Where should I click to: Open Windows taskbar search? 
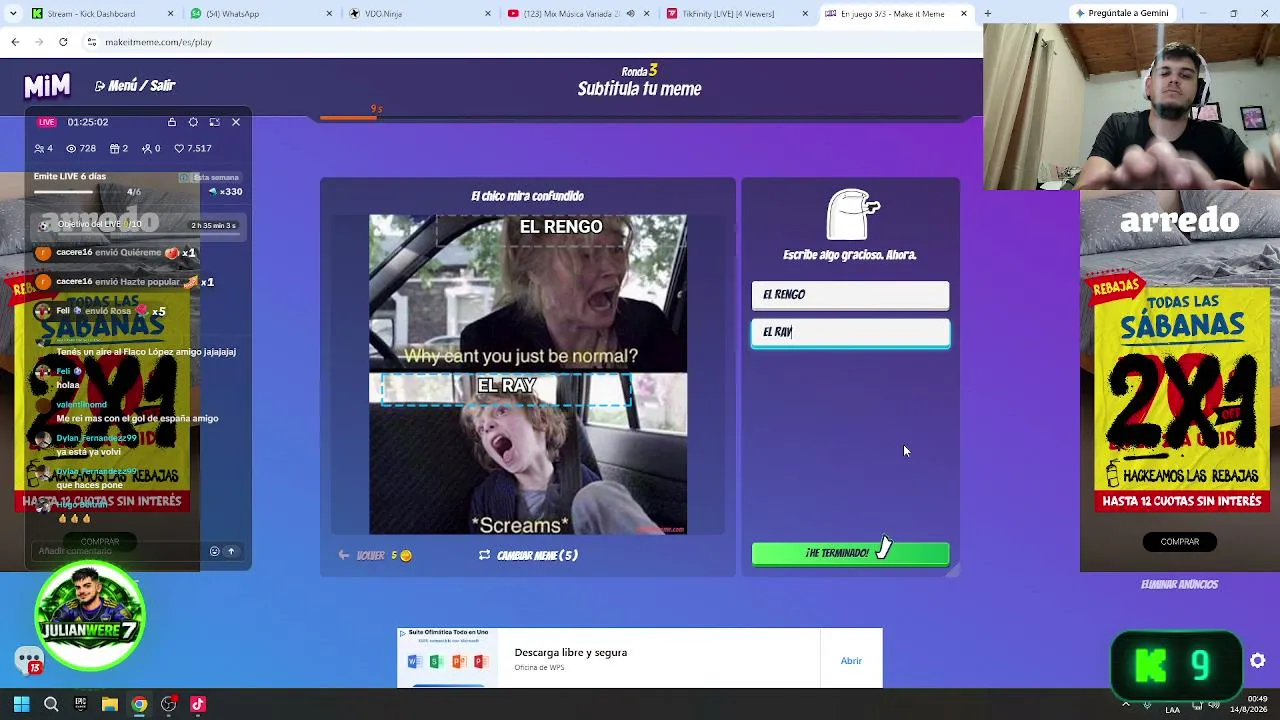click(51, 704)
